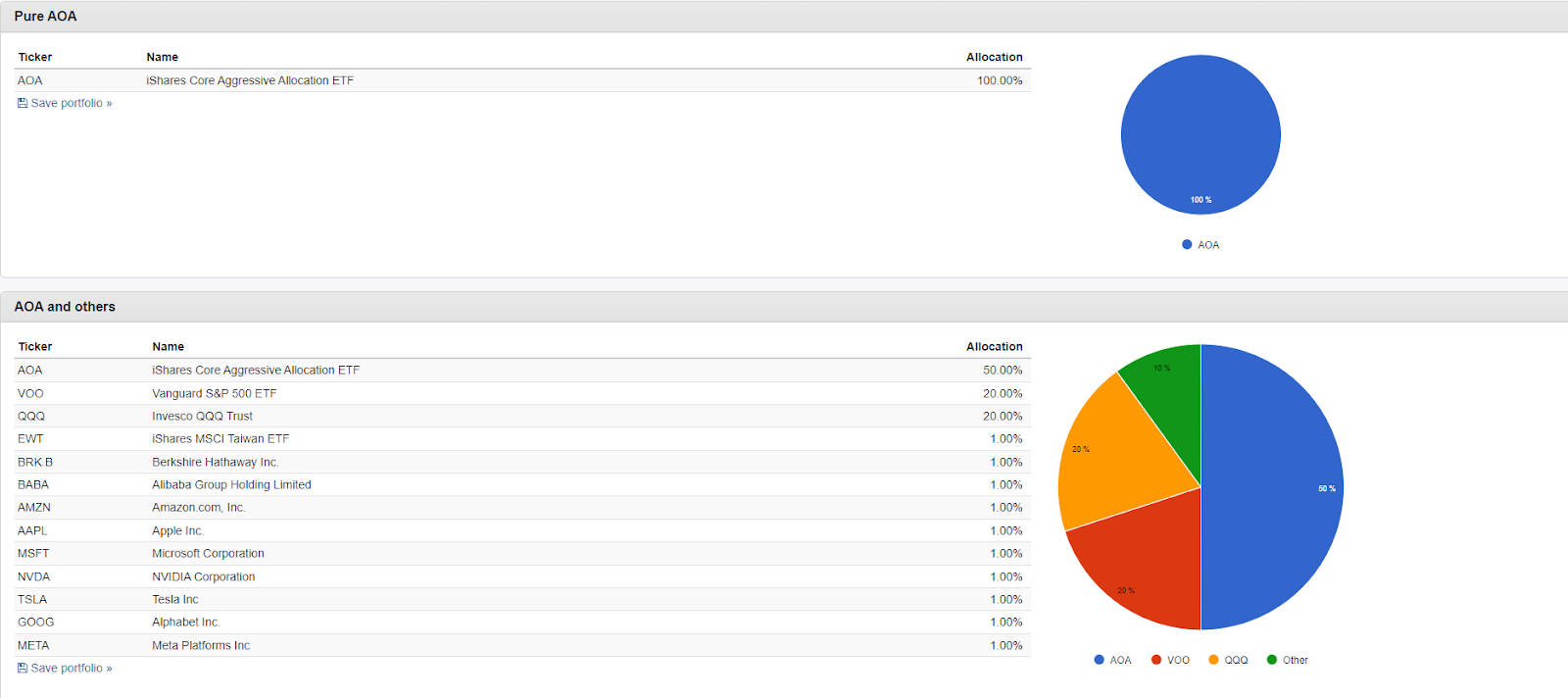Image resolution: width=1568 pixels, height=698 pixels.
Task: Click the 'Other' label in the chart legend
Action: click(x=1296, y=660)
